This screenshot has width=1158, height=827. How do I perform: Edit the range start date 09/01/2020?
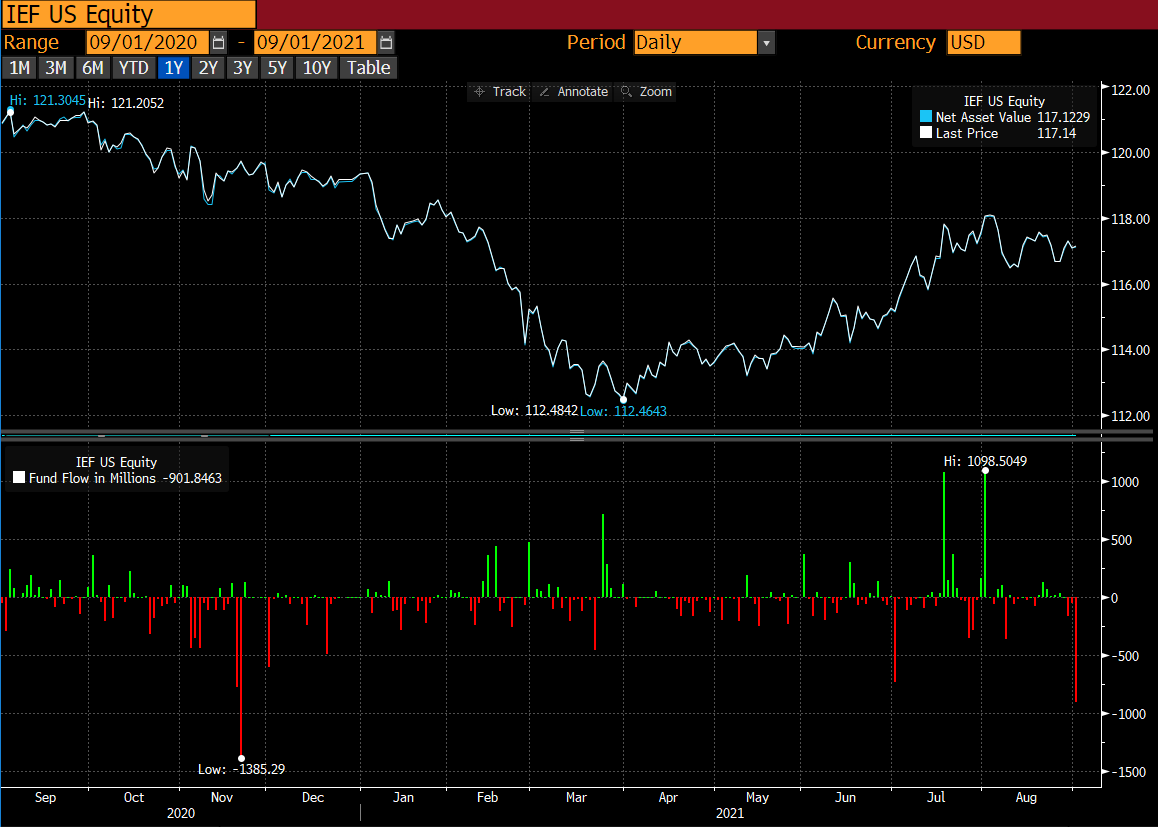click(x=148, y=43)
